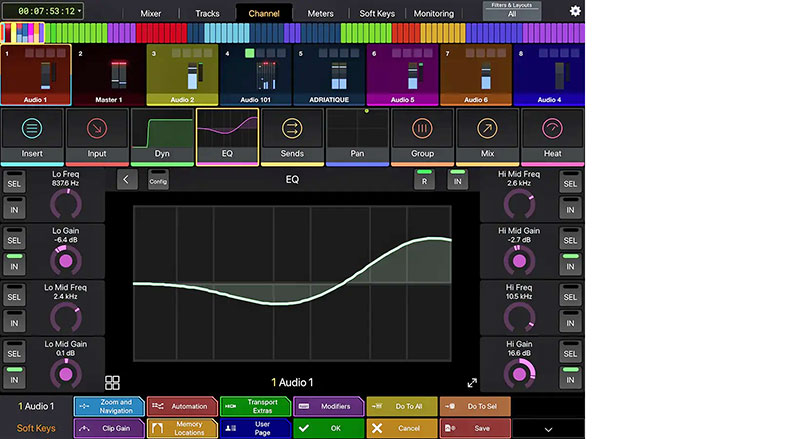Open the Pan function tile
Image resolution: width=800 pixels, height=439 pixels.
(357, 137)
